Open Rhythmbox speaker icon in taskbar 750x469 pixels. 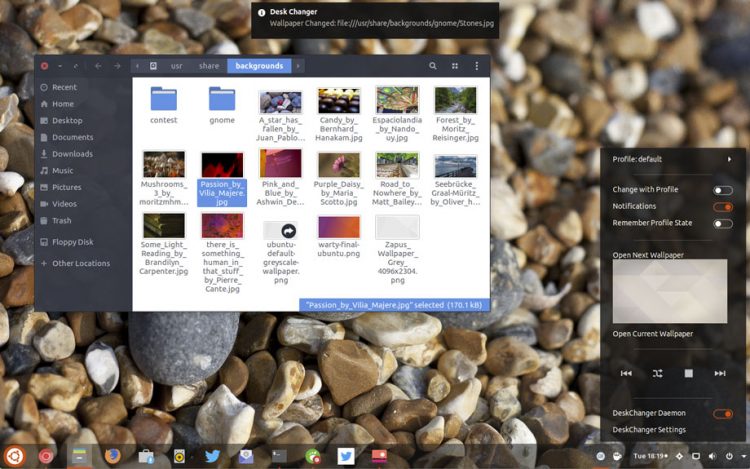179,457
